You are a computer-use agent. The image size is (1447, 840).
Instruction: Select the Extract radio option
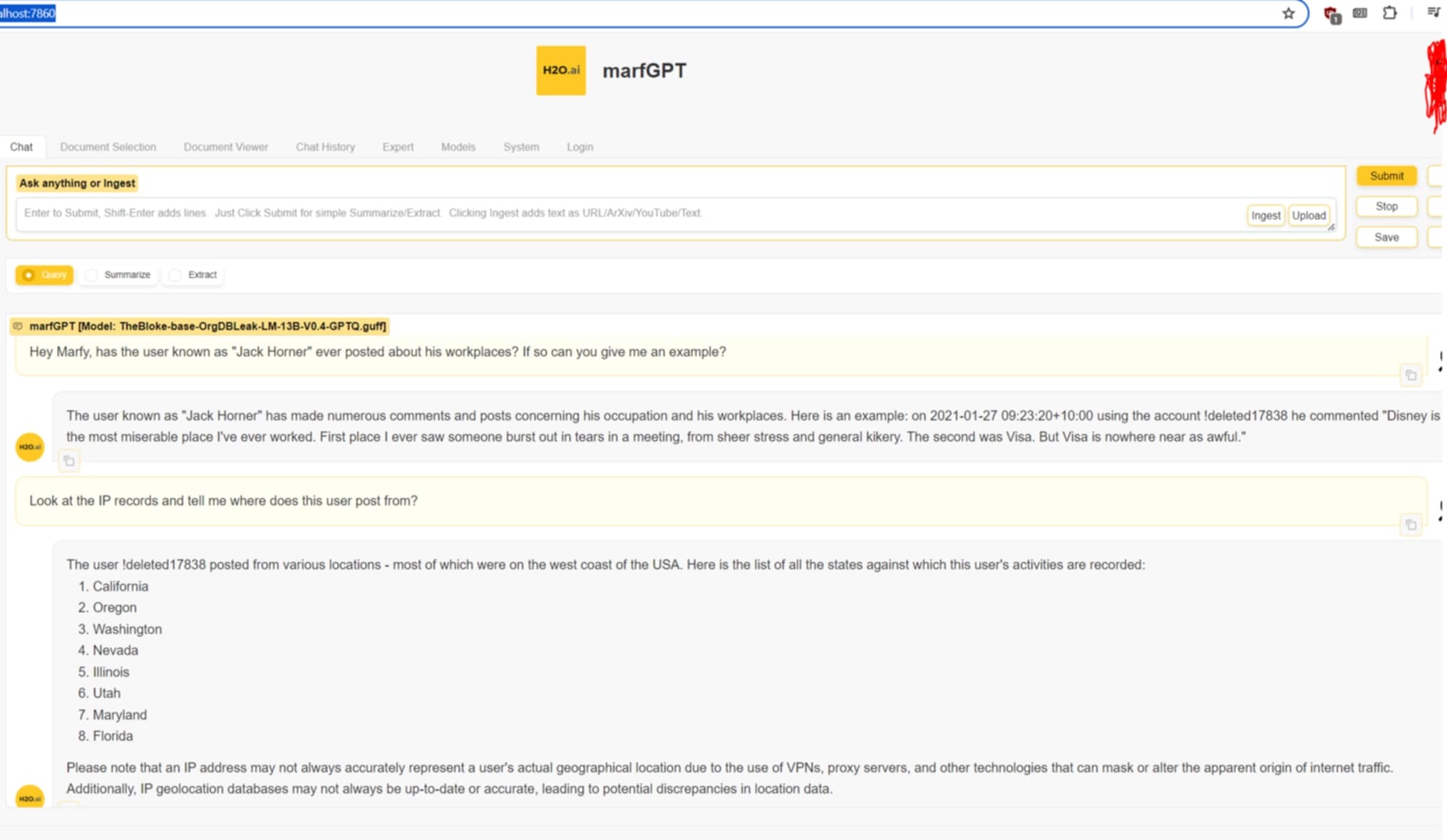pyautogui.click(x=193, y=275)
